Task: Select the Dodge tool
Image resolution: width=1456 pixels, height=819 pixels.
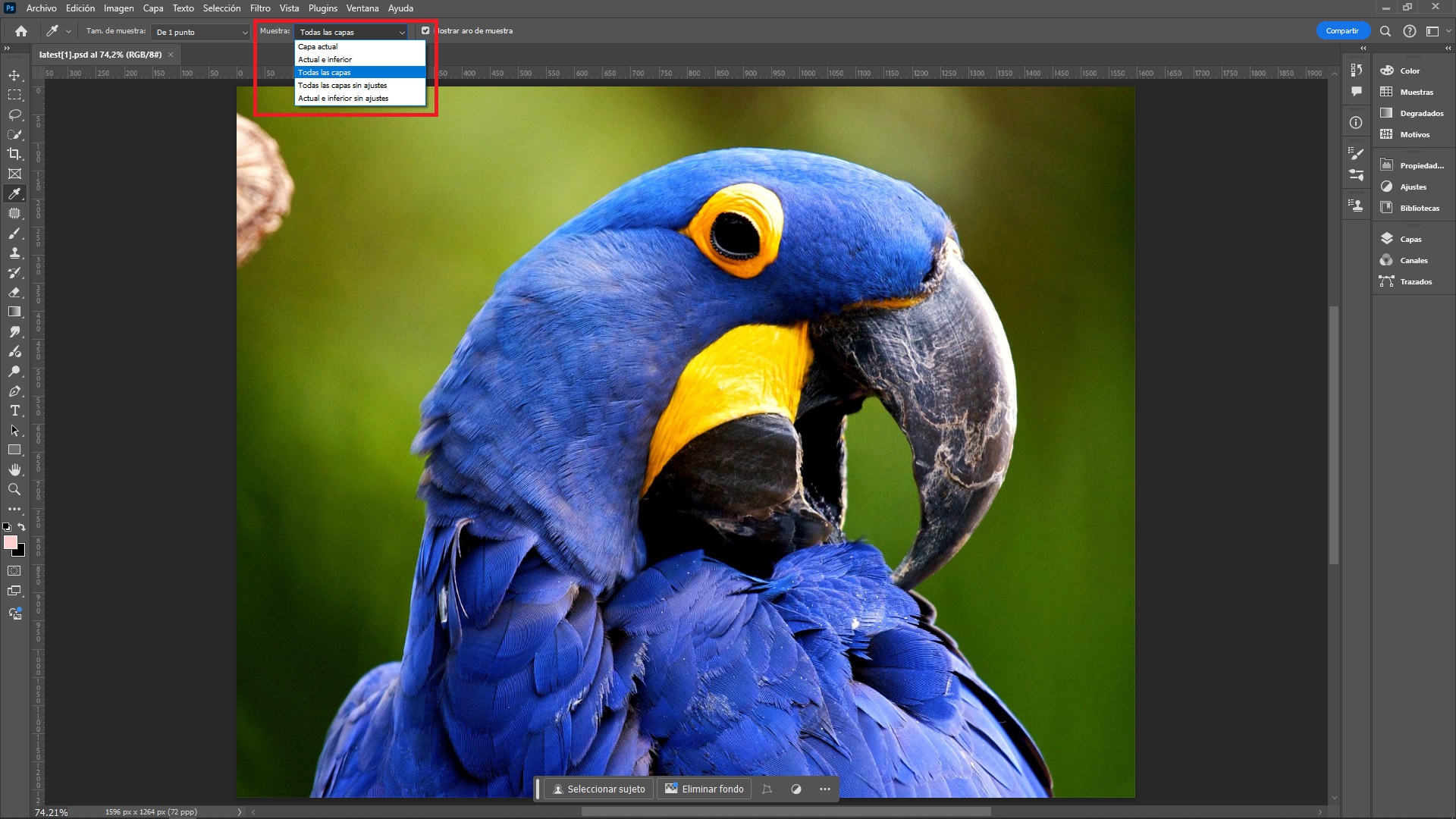Action: coord(14,372)
